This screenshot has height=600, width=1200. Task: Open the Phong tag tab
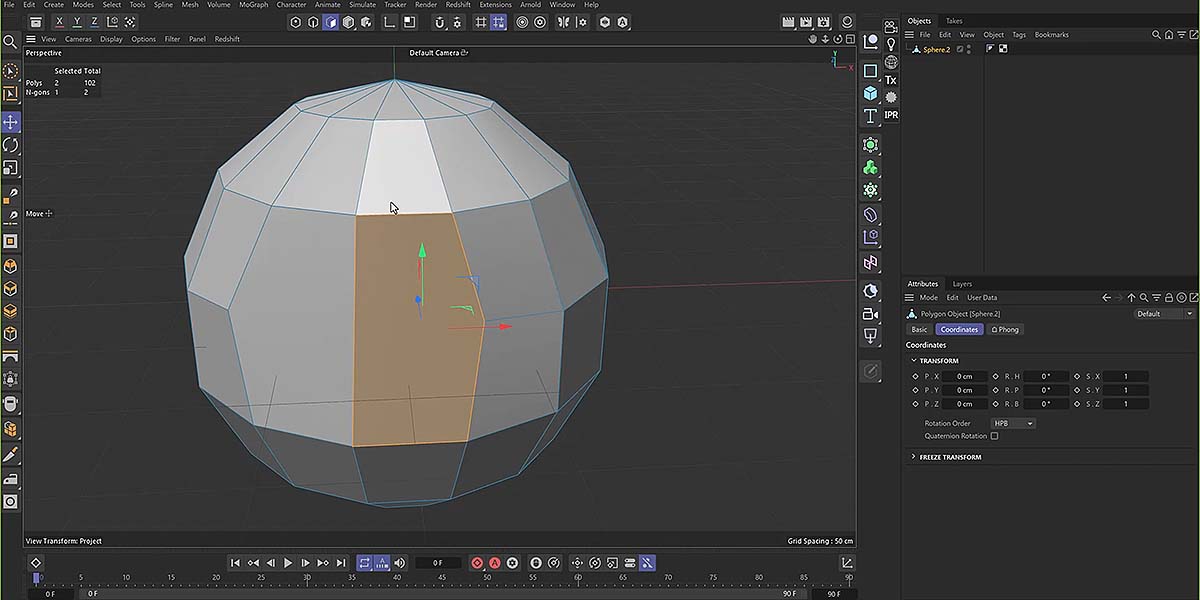[x=1005, y=329]
